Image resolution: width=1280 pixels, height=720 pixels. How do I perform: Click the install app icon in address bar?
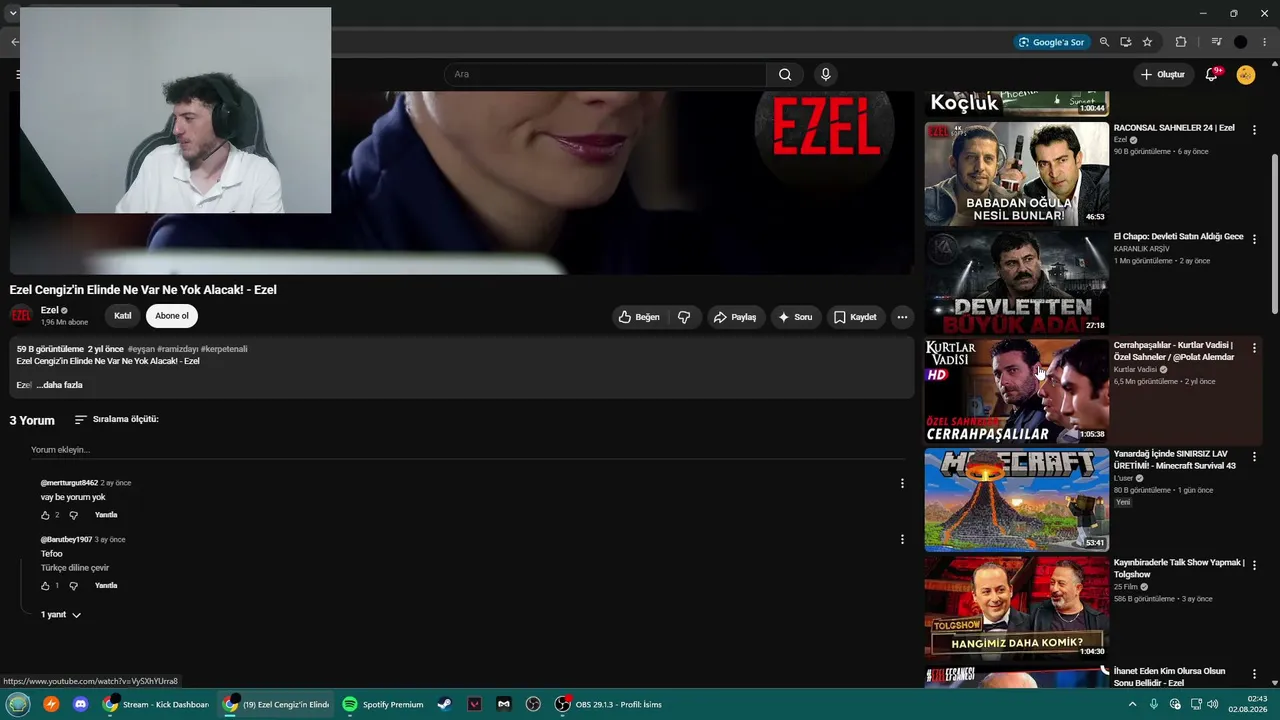[1126, 42]
